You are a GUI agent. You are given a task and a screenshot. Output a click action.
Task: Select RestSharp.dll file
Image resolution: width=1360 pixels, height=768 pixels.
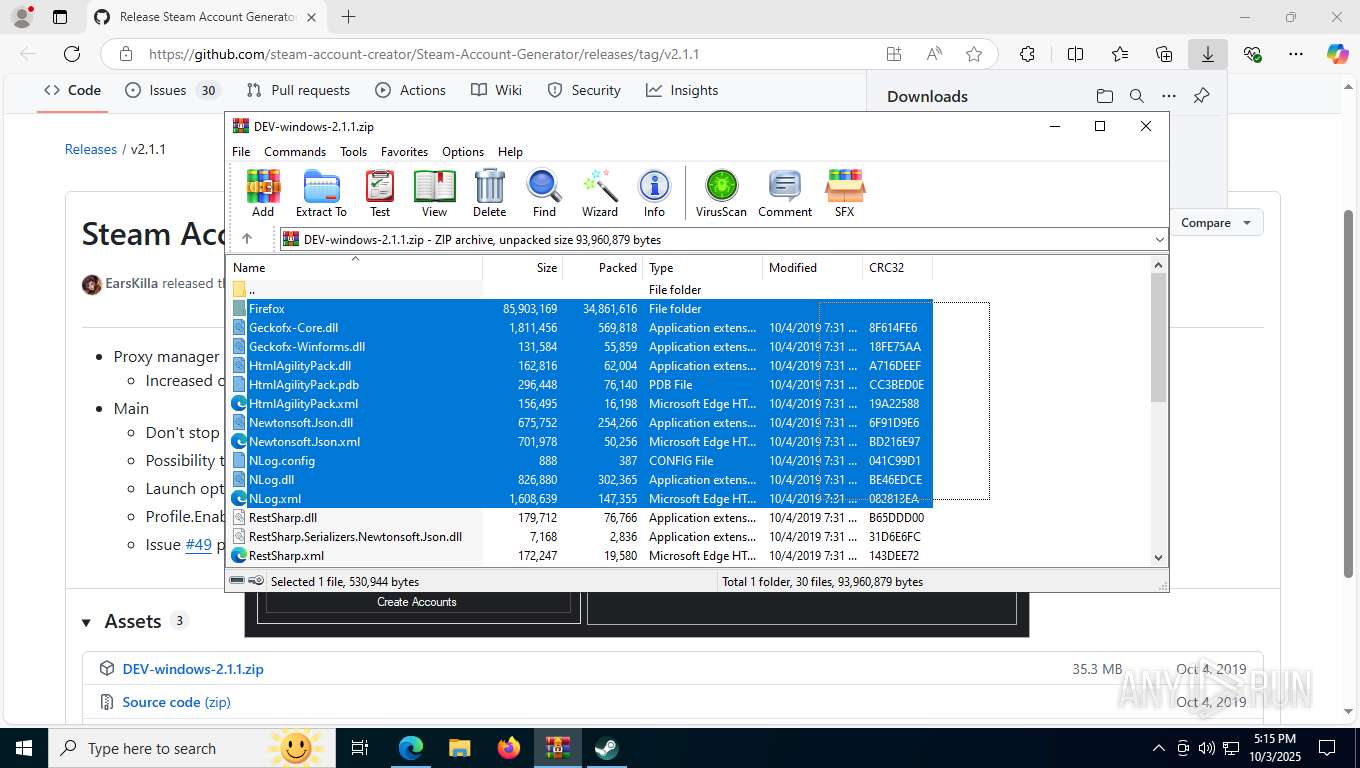(x=581, y=518)
